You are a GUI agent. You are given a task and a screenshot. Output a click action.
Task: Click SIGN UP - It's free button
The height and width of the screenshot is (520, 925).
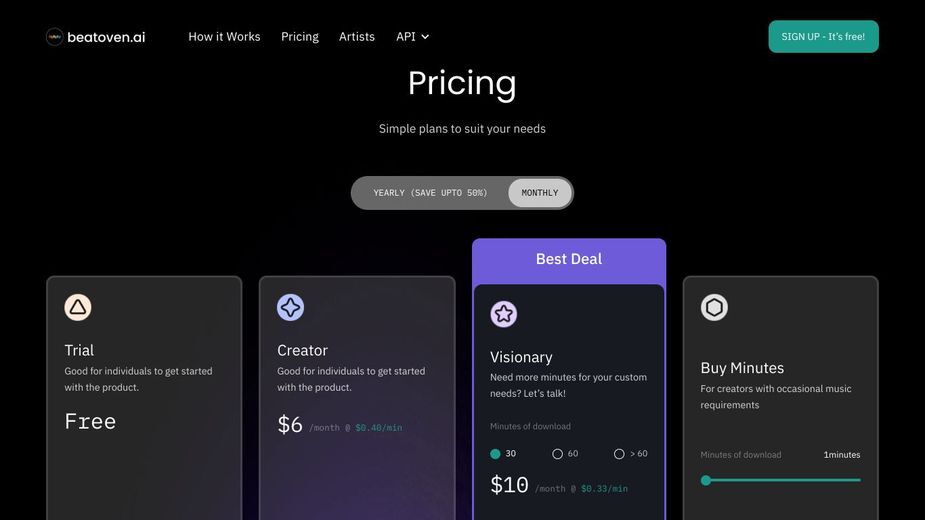coord(824,37)
